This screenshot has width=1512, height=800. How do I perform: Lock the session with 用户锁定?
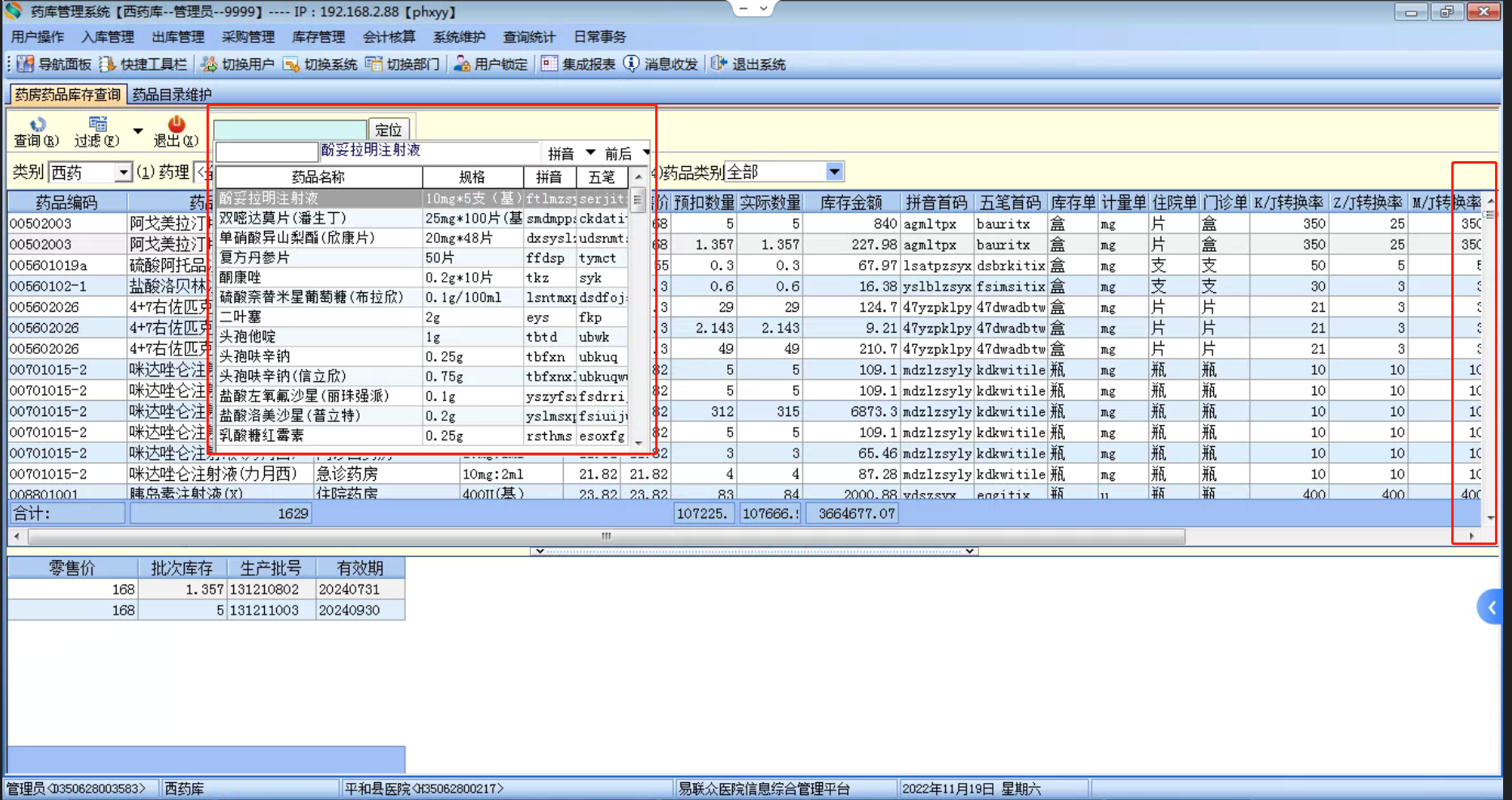[491, 64]
